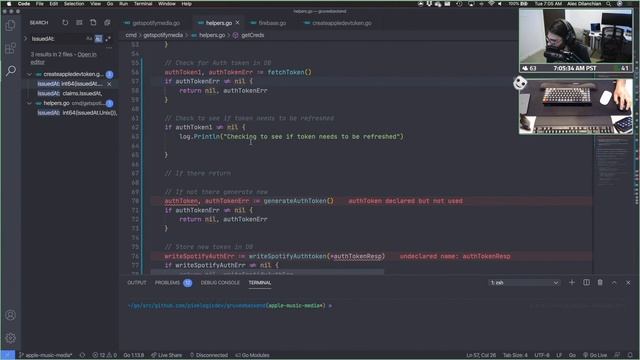Collapse helpers.go search results group
This screenshot has width=640, height=360.
29,103
